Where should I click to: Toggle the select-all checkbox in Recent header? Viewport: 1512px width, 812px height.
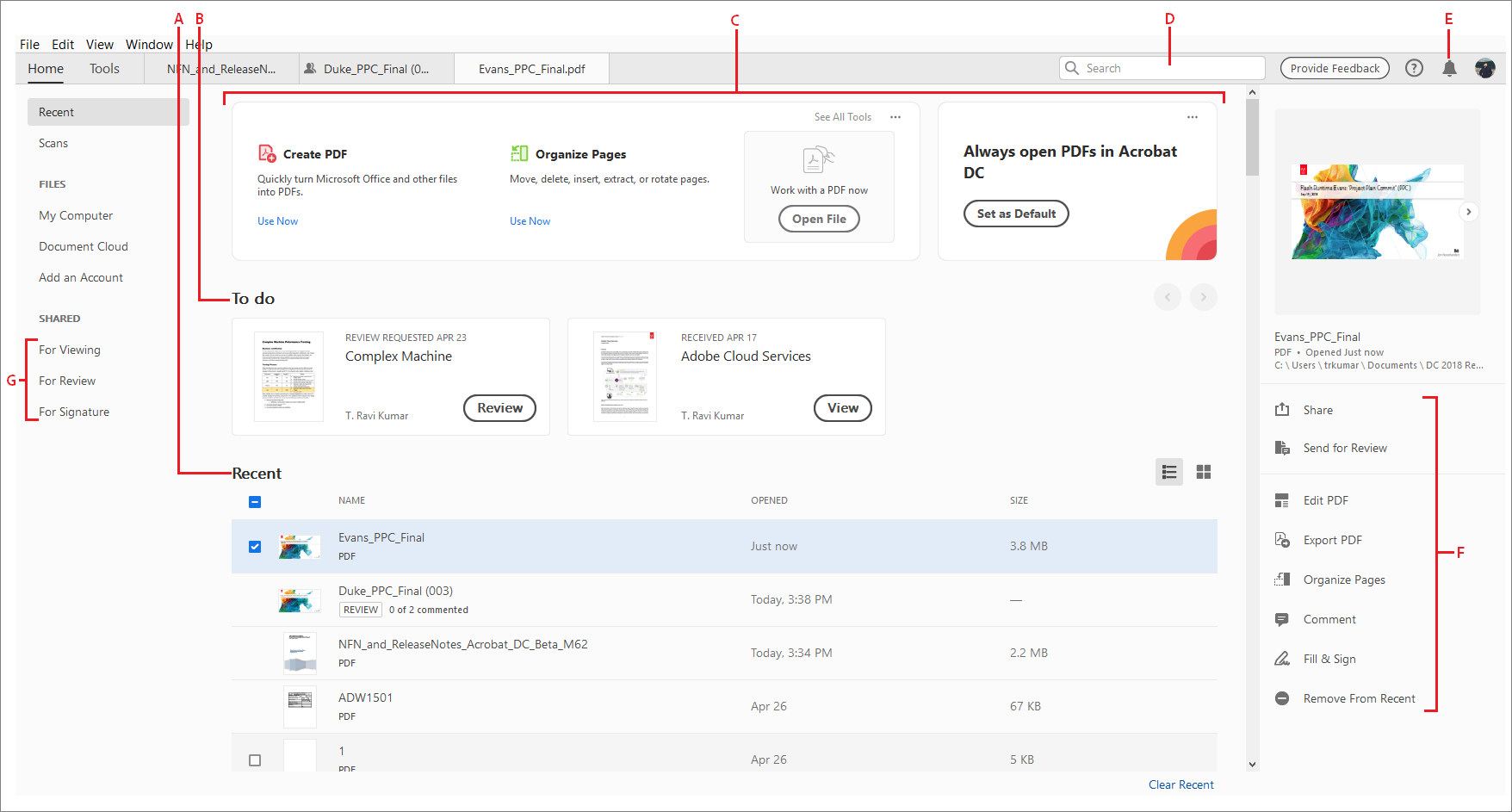click(x=255, y=502)
